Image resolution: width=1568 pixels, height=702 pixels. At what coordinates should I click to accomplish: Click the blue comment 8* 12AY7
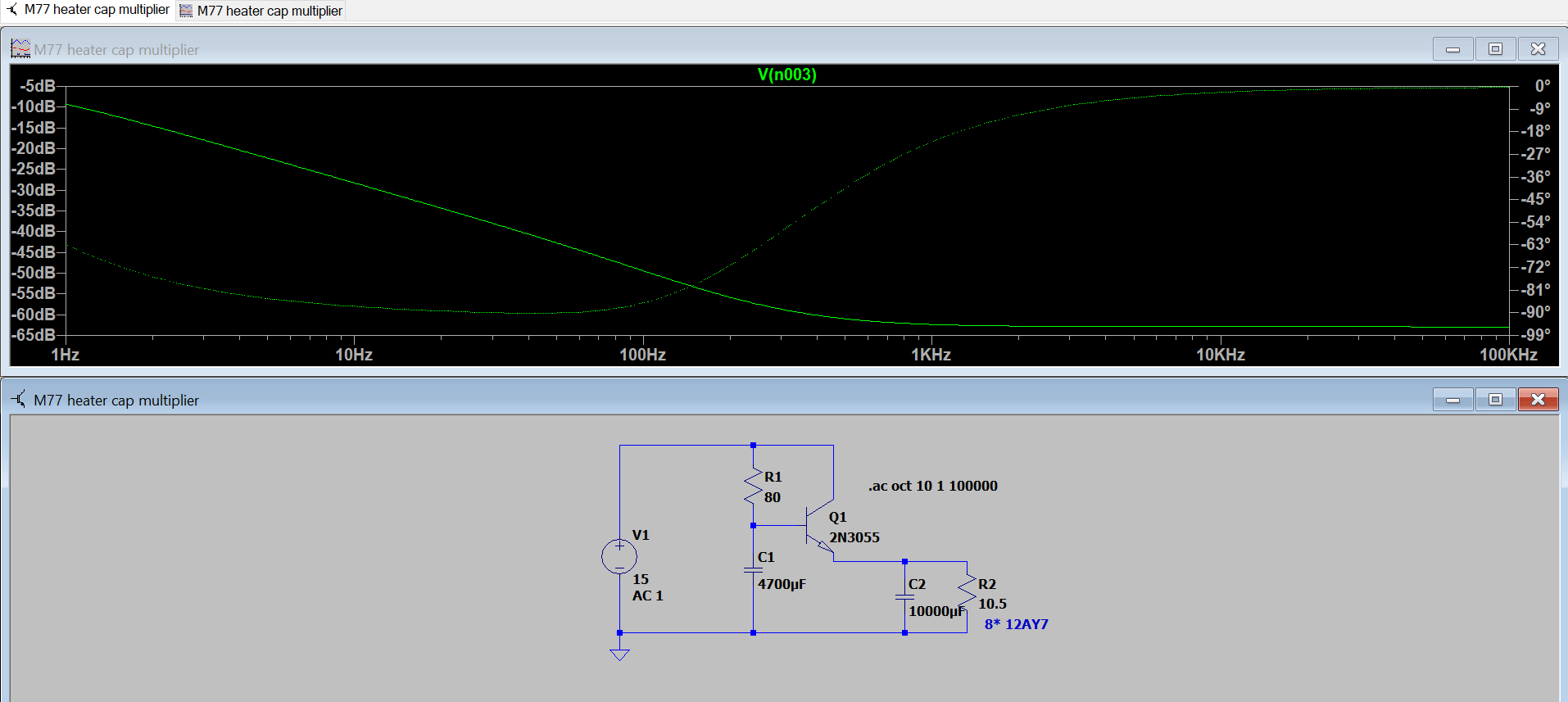click(x=1017, y=624)
